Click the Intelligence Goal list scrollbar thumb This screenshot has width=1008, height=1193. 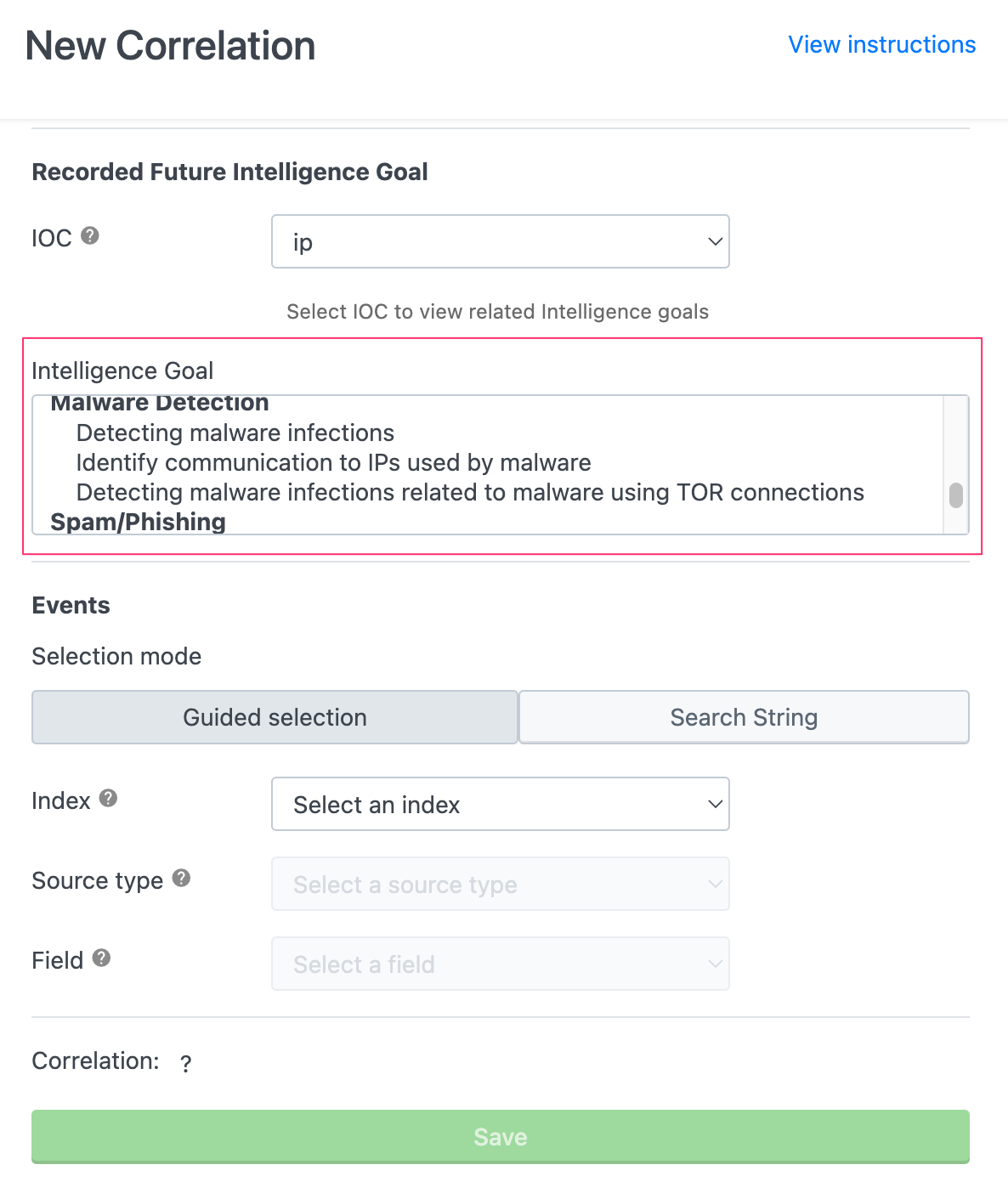[x=956, y=495]
